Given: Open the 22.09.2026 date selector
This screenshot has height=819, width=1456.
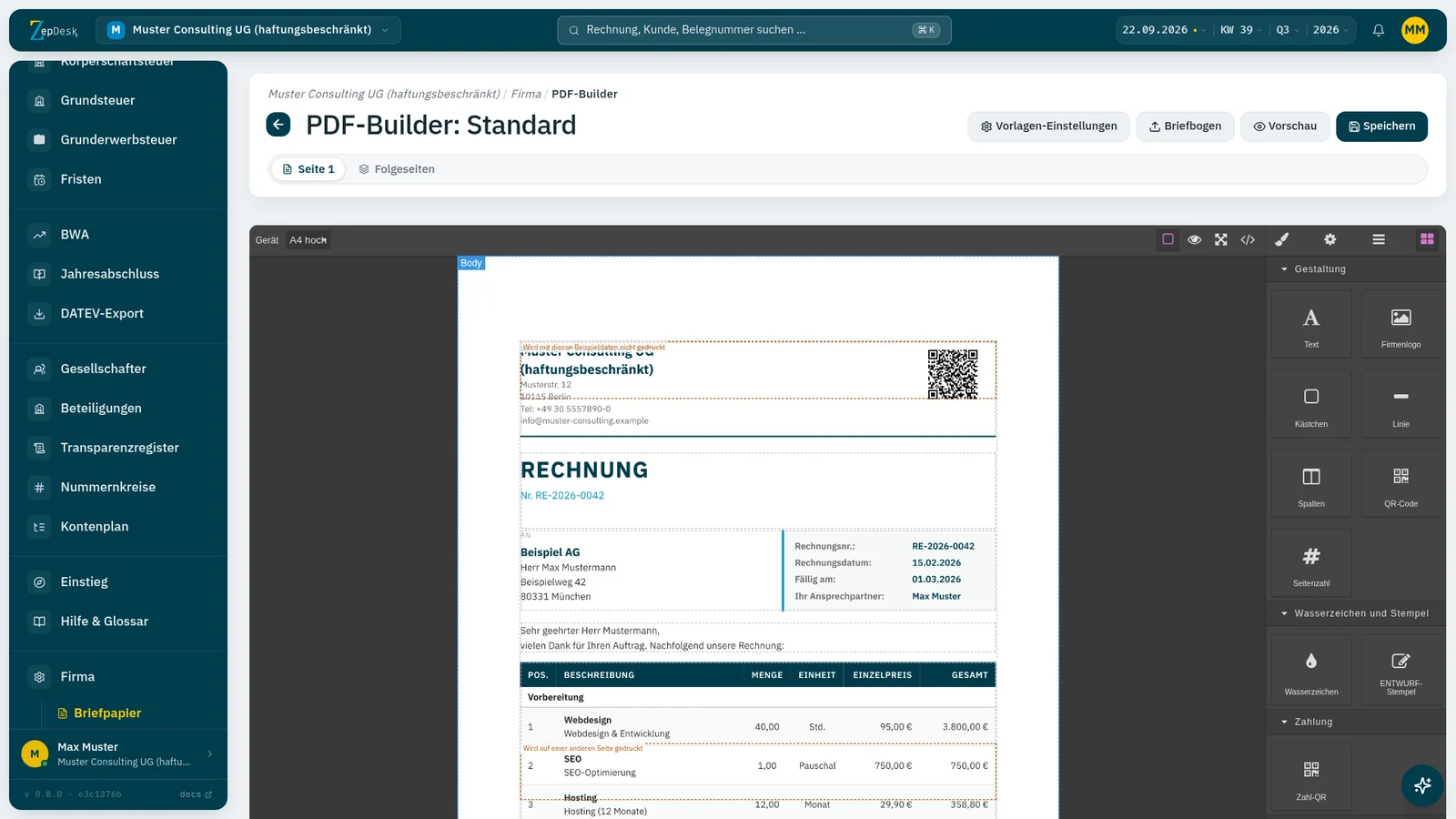Looking at the screenshot, I should (x=1164, y=30).
